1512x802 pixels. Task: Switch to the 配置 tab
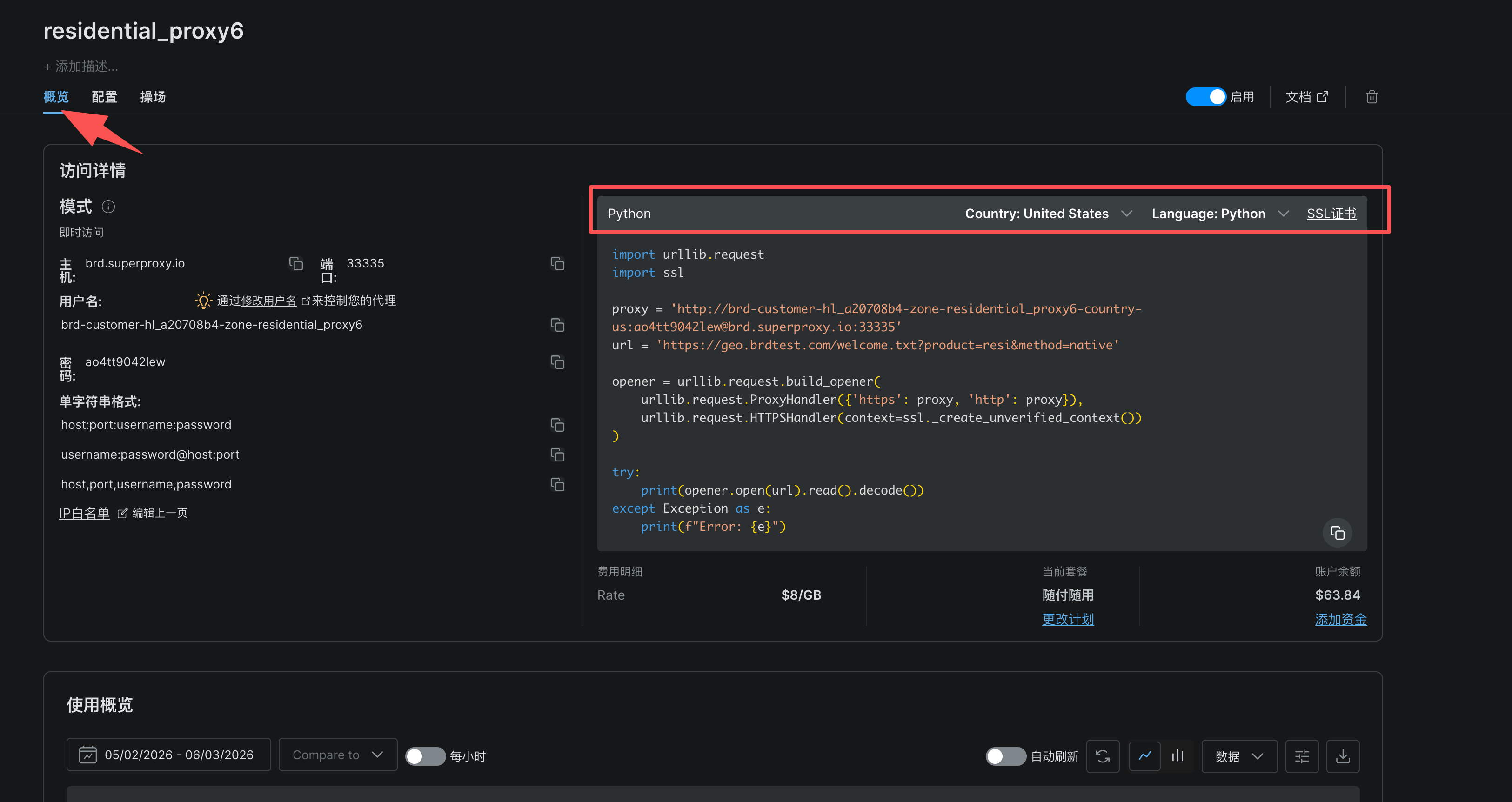click(x=105, y=97)
